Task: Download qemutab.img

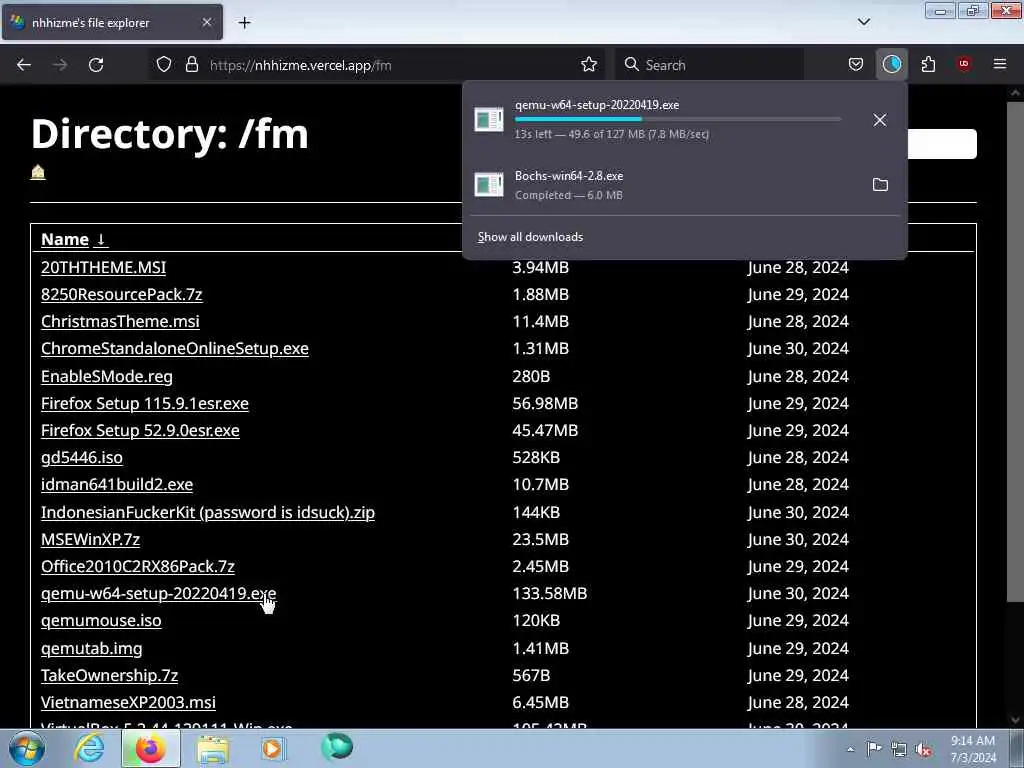Action: tap(91, 648)
